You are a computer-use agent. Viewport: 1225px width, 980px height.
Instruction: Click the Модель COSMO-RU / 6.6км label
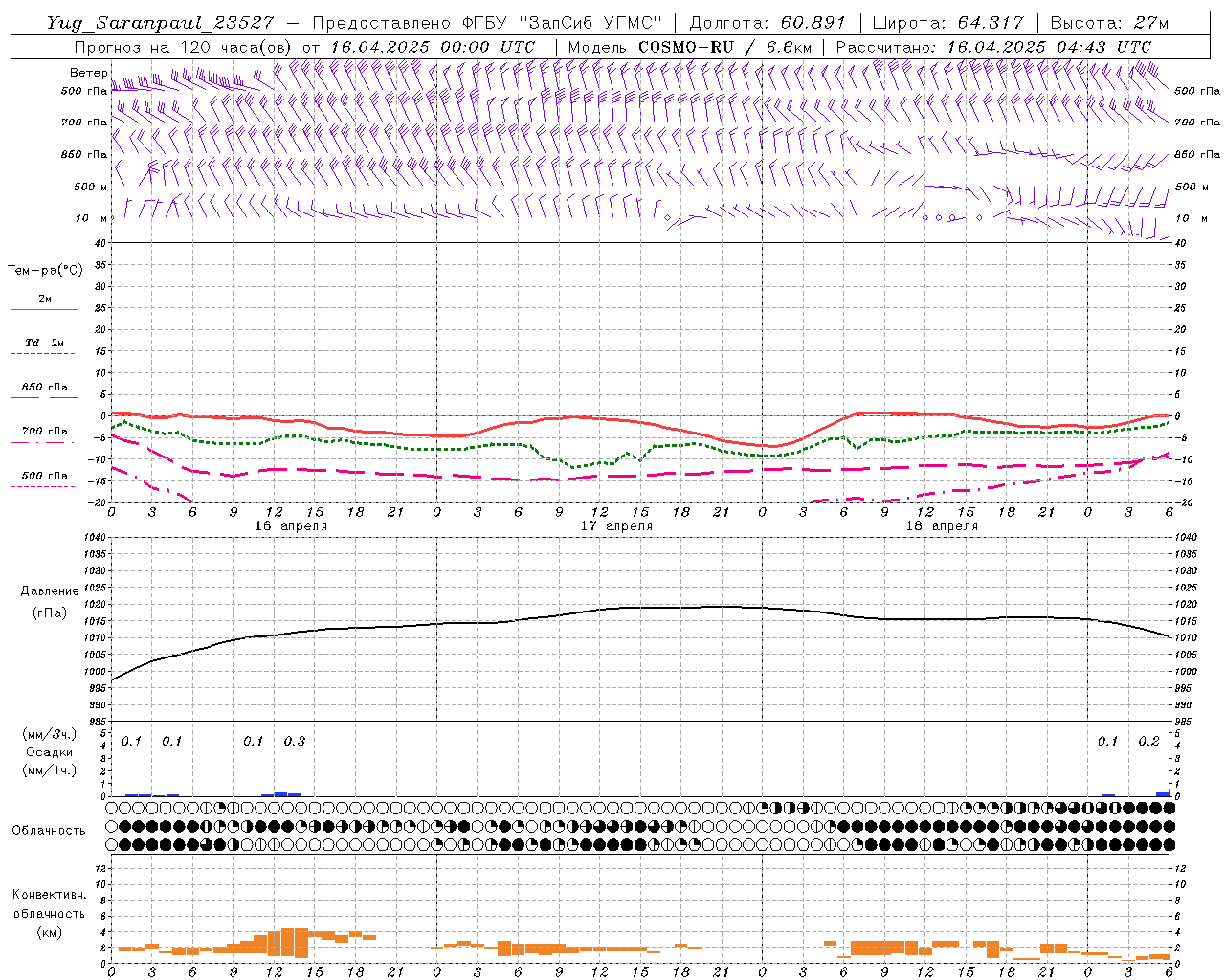pos(690,47)
